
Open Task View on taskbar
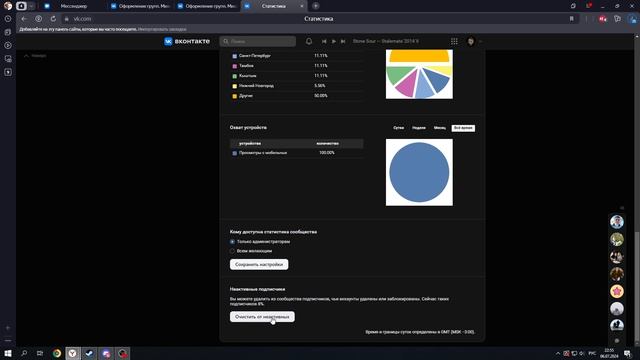pos(40,353)
